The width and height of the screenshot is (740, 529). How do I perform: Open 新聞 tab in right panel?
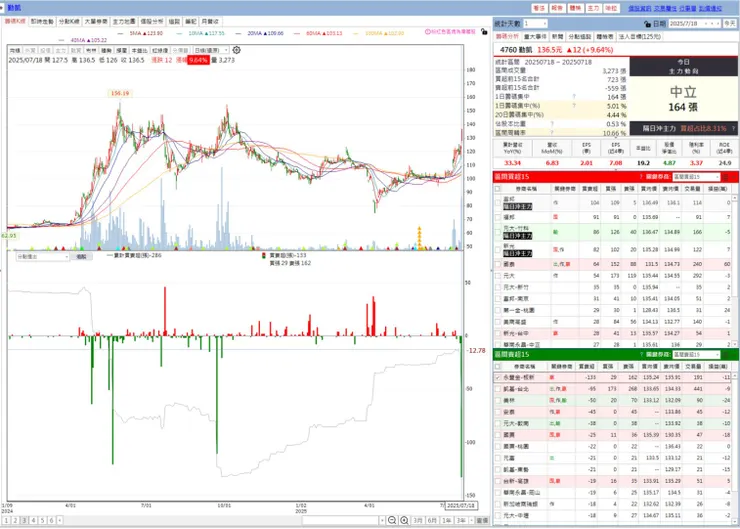[x=557, y=36]
